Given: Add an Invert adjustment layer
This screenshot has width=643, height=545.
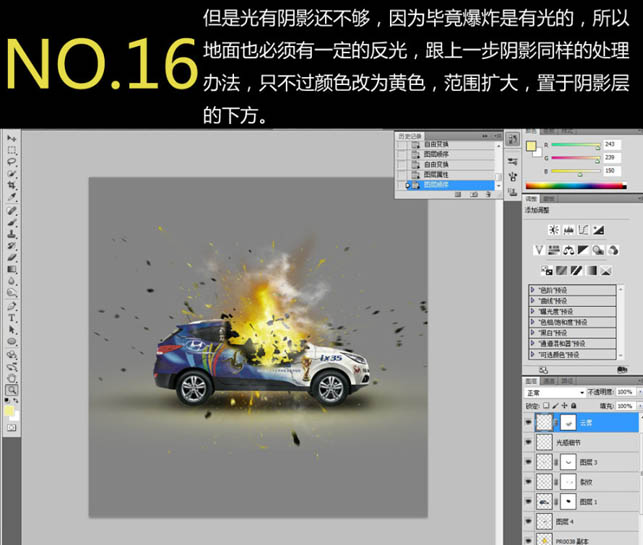Looking at the screenshot, I should [x=547, y=270].
